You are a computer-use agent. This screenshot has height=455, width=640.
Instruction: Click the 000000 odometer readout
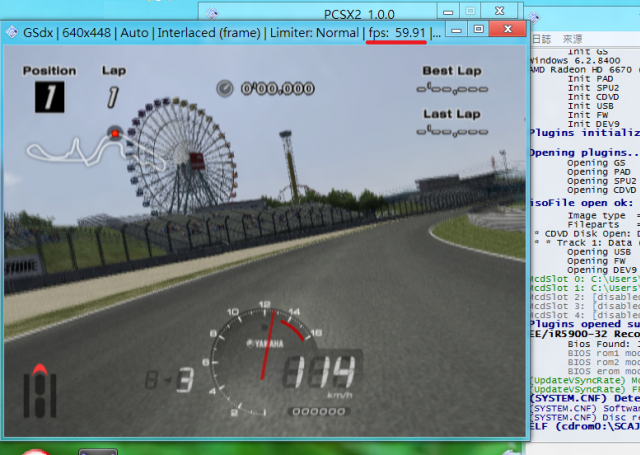319,411
